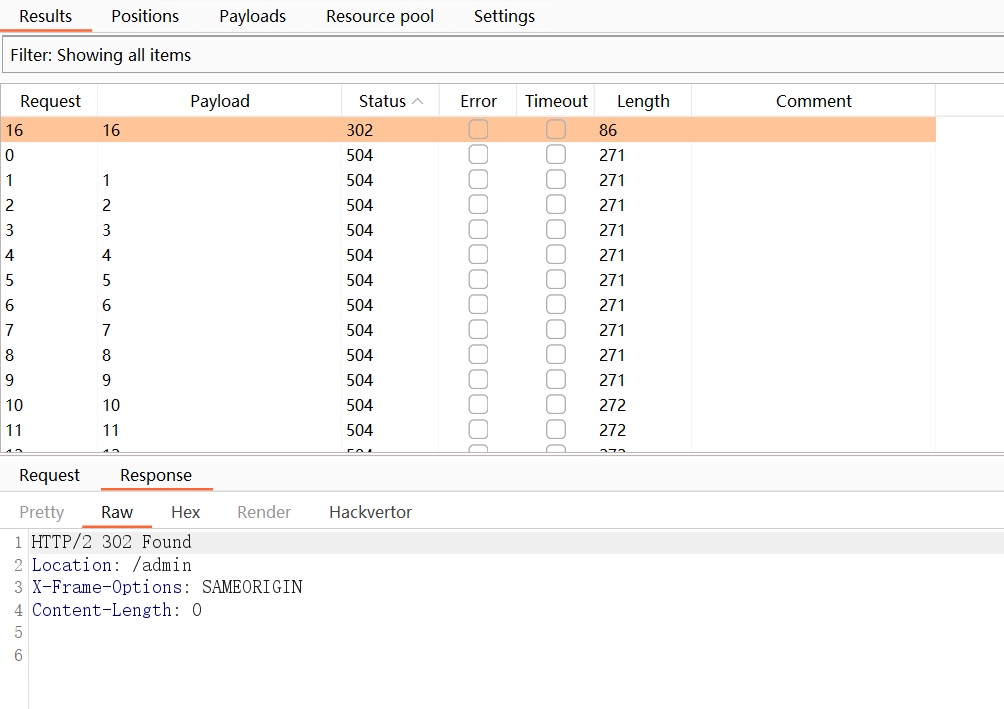The height and width of the screenshot is (709, 1004).
Task: Select the Pretty response view
Action: pos(42,512)
